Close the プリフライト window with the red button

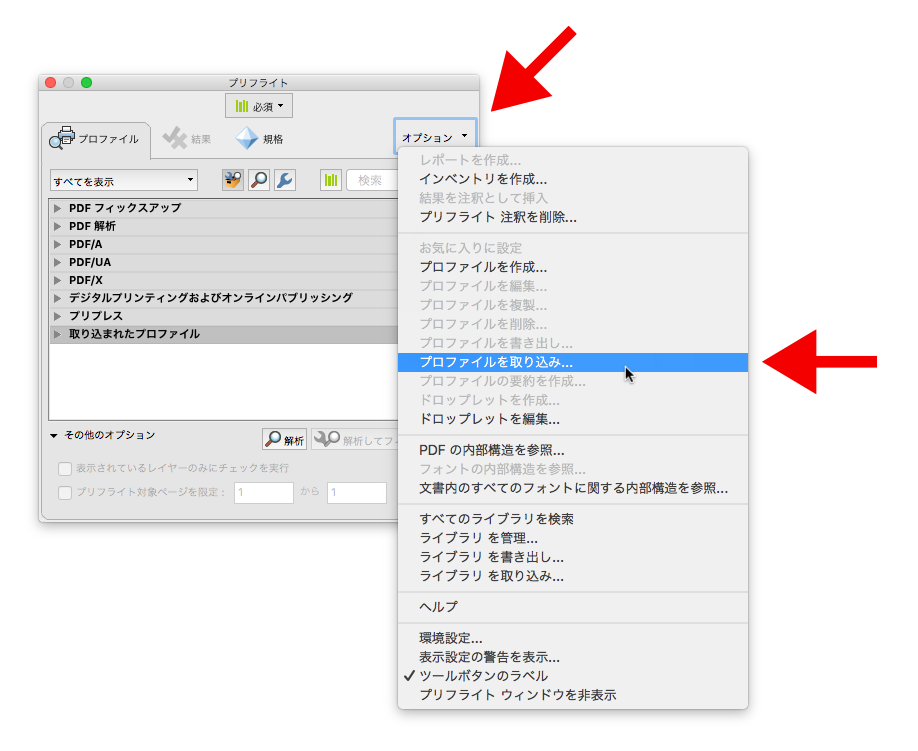pyautogui.click(x=51, y=83)
